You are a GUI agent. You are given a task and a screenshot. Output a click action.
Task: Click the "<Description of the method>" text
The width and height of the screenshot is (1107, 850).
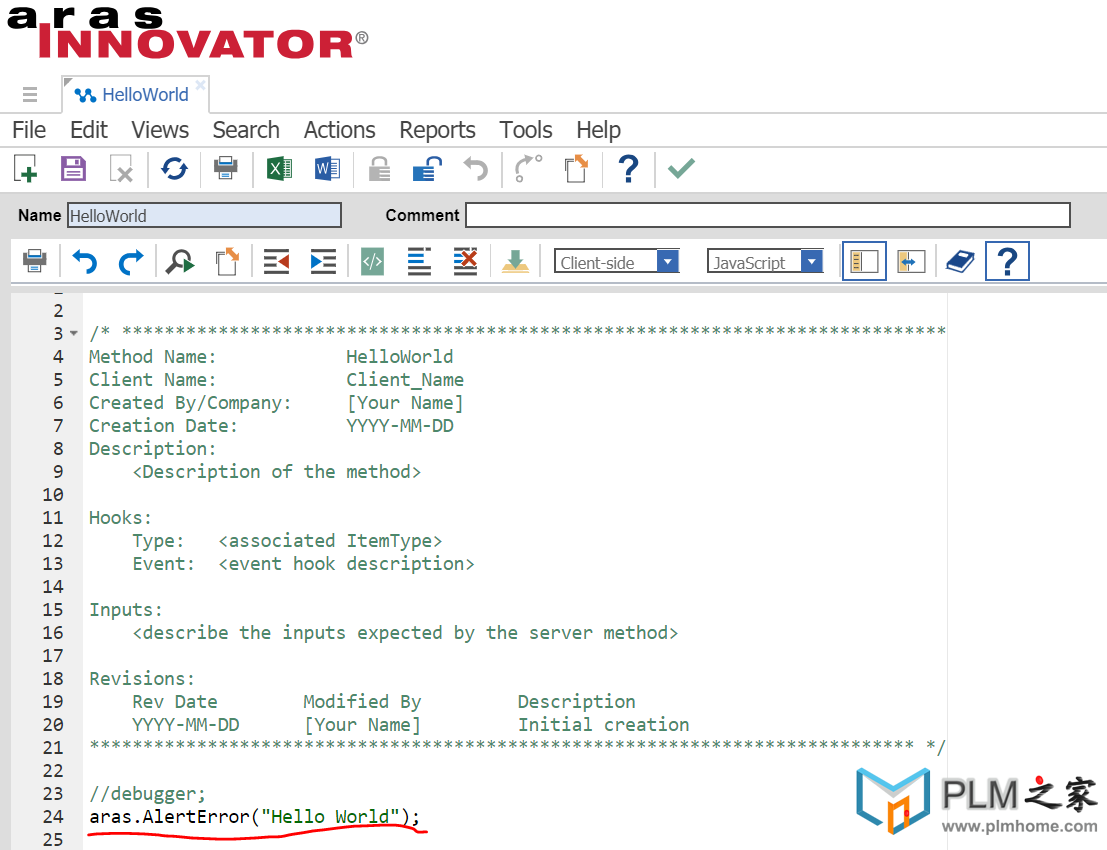[277, 472]
